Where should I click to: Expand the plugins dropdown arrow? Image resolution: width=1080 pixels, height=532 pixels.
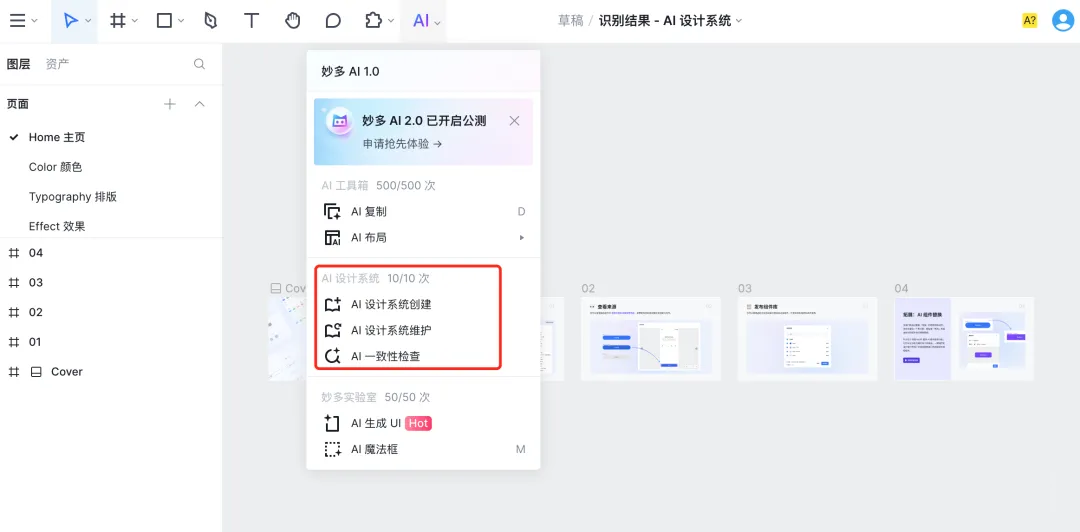(x=391, y=21)
